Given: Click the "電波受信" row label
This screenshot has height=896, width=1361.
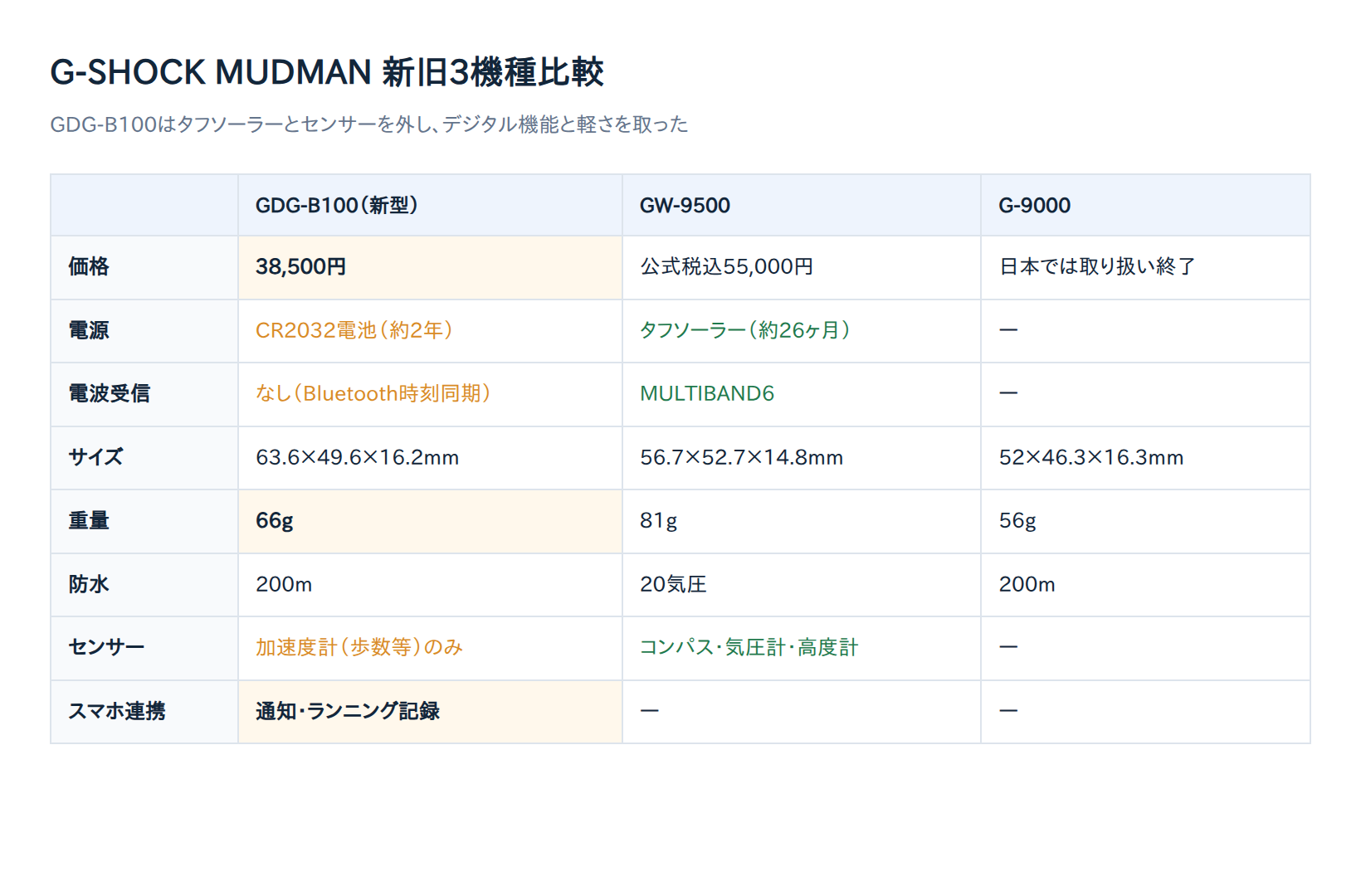Looking at the screenshot, I should pyautogui.click(x=144, y=394).
